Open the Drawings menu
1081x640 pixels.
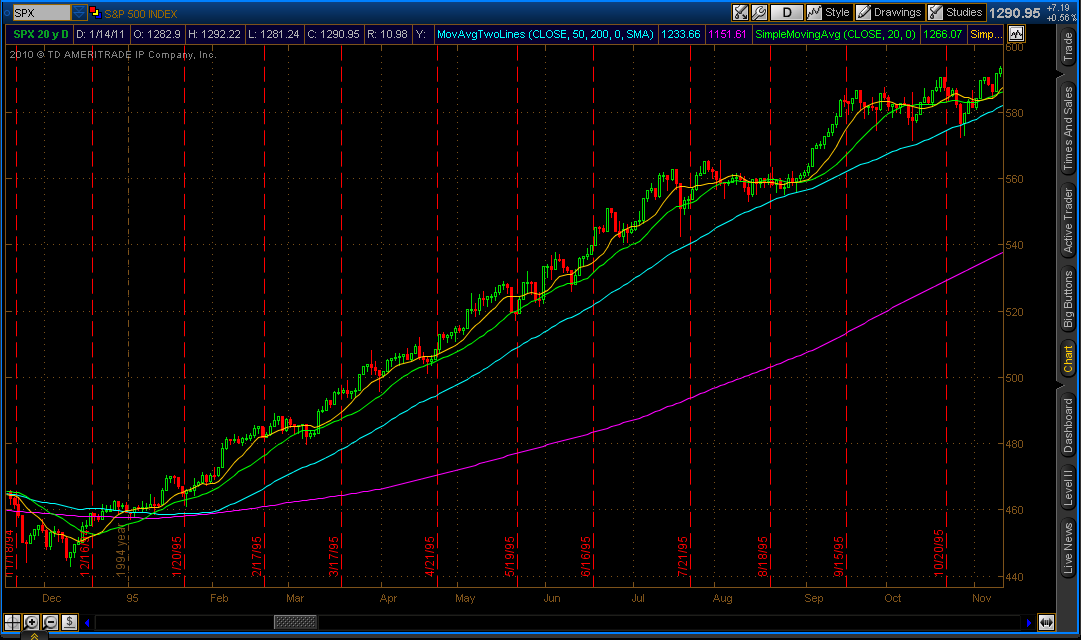click(889, 12)
